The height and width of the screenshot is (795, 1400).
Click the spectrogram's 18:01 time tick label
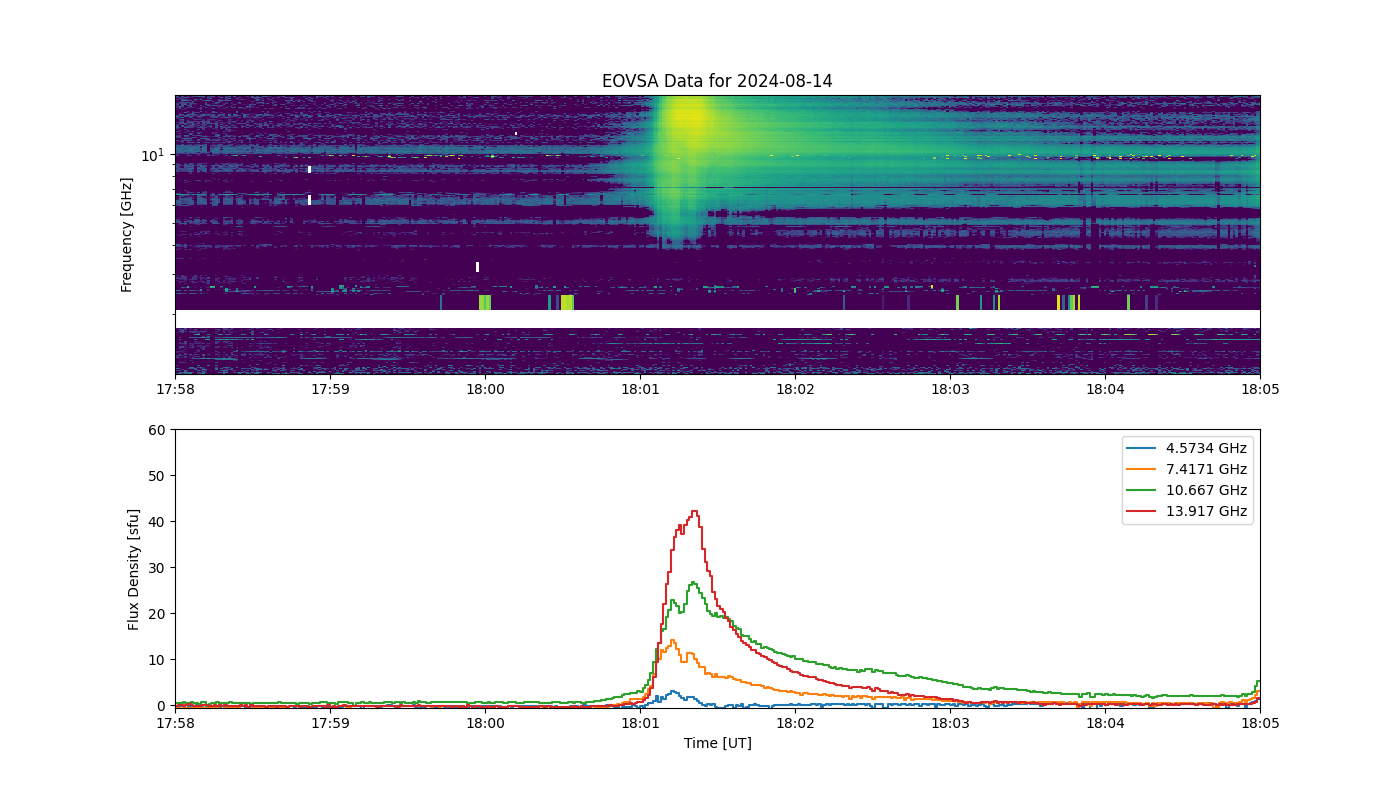640,389
